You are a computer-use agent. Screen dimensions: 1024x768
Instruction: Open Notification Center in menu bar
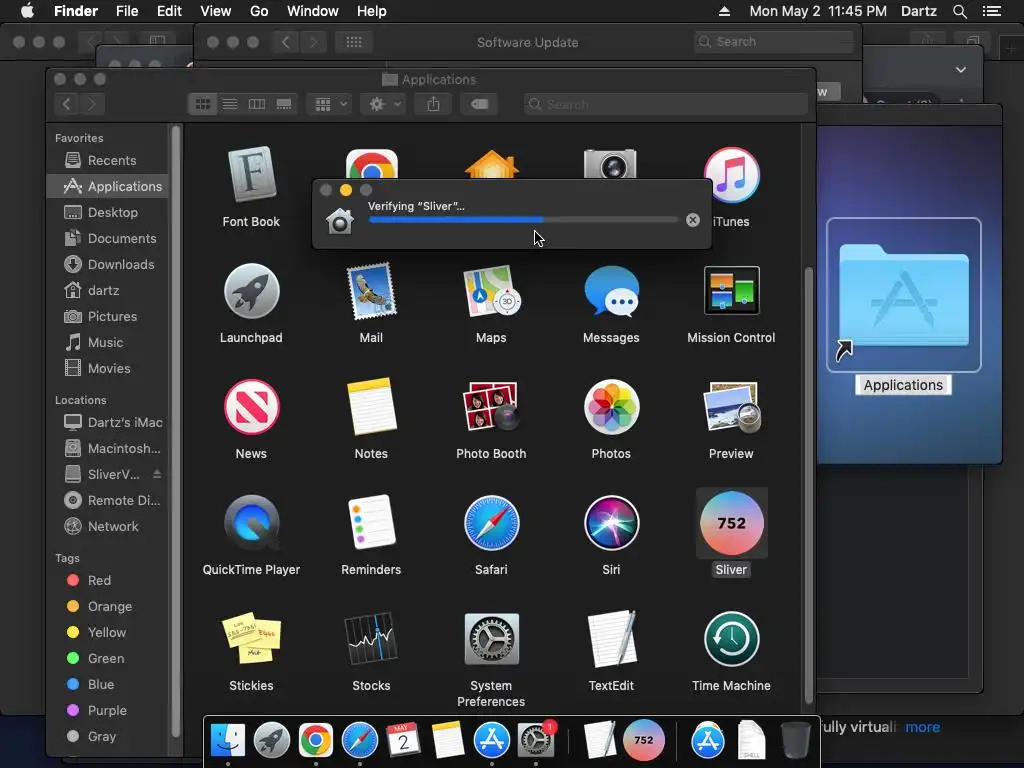[991, 11]
